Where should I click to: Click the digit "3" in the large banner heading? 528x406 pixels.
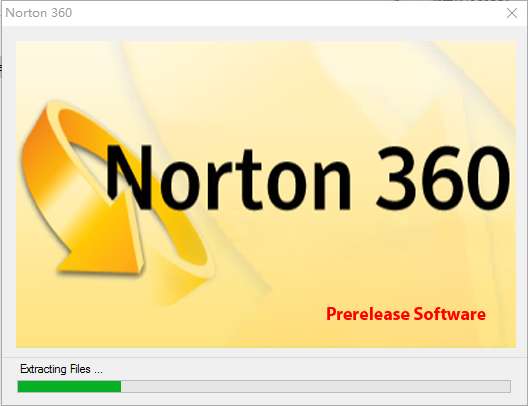[x=396, y=177]
